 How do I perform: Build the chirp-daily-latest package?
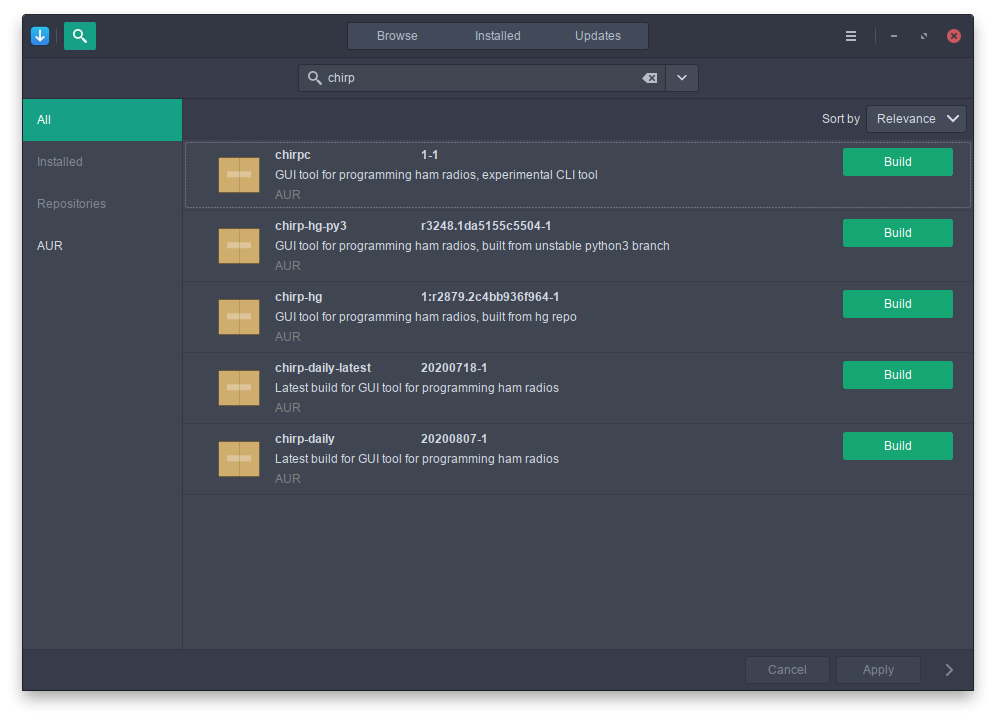898,375
